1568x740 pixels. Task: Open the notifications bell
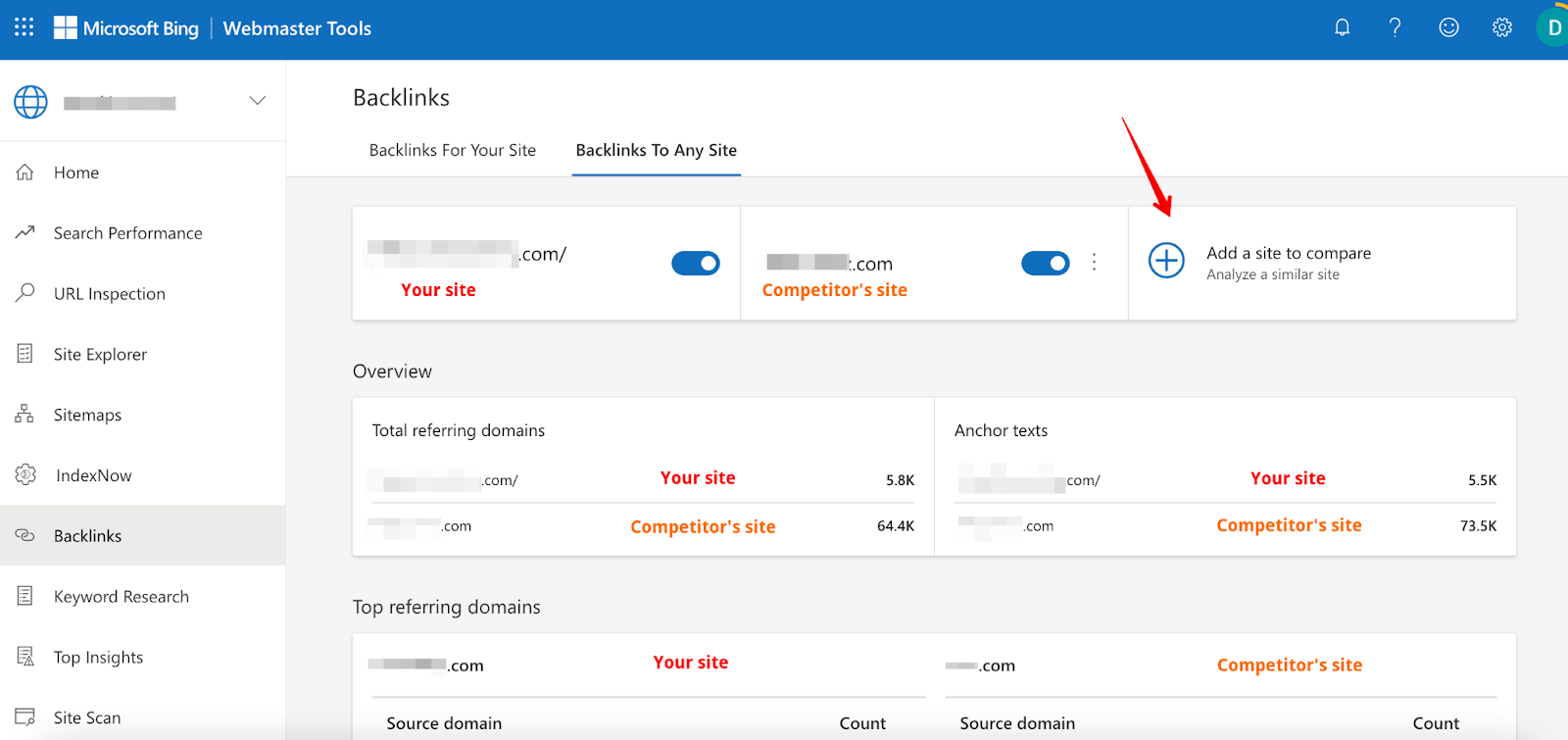[1343, 27]
